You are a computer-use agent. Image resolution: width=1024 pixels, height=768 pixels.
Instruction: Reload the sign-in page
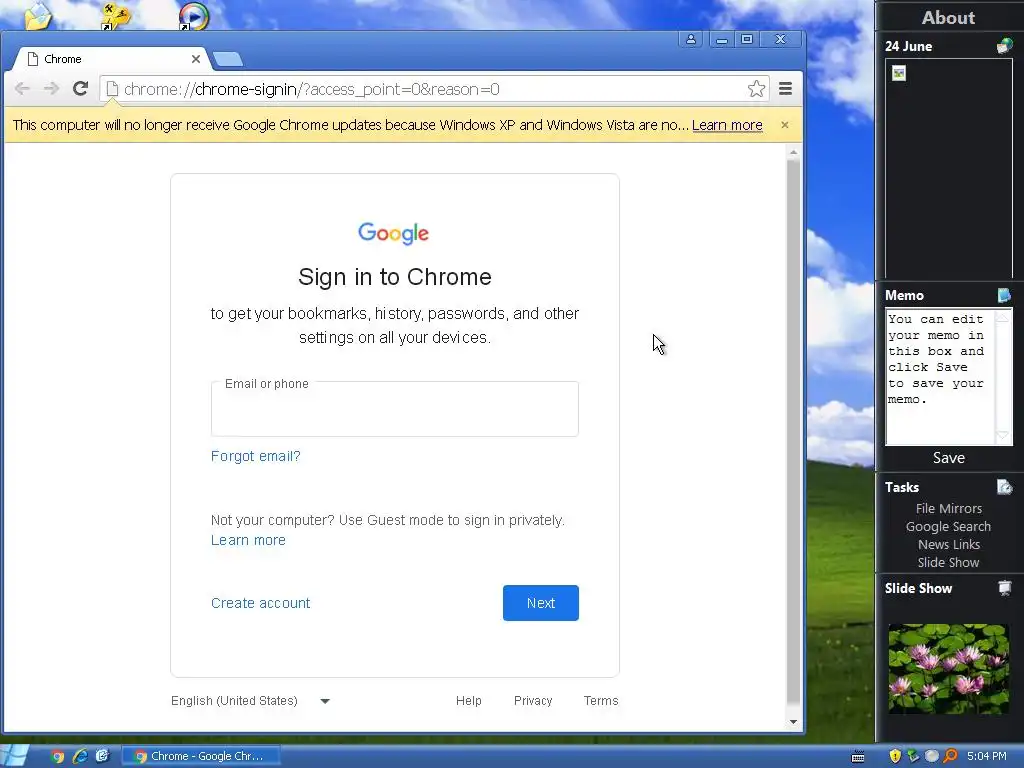click(80, 89)
